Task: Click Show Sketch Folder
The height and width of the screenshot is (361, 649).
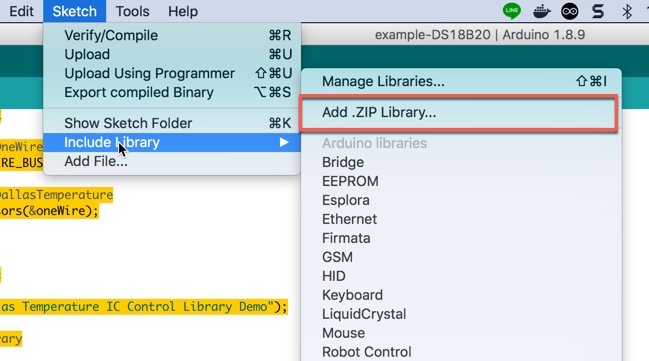Action: (172, 123)
